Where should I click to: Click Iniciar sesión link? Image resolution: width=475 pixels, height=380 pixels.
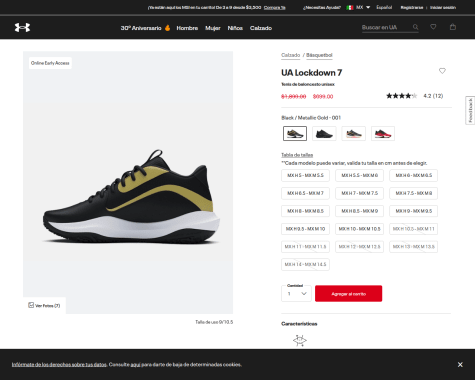(443, 7)
